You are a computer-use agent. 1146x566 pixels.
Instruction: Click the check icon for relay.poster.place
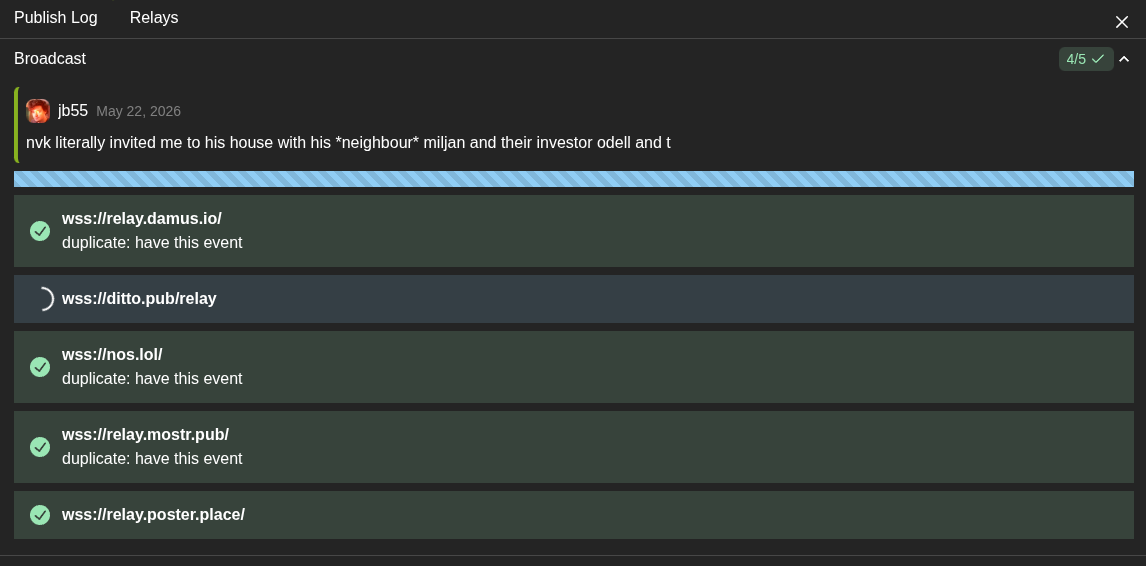click(40, 515)
